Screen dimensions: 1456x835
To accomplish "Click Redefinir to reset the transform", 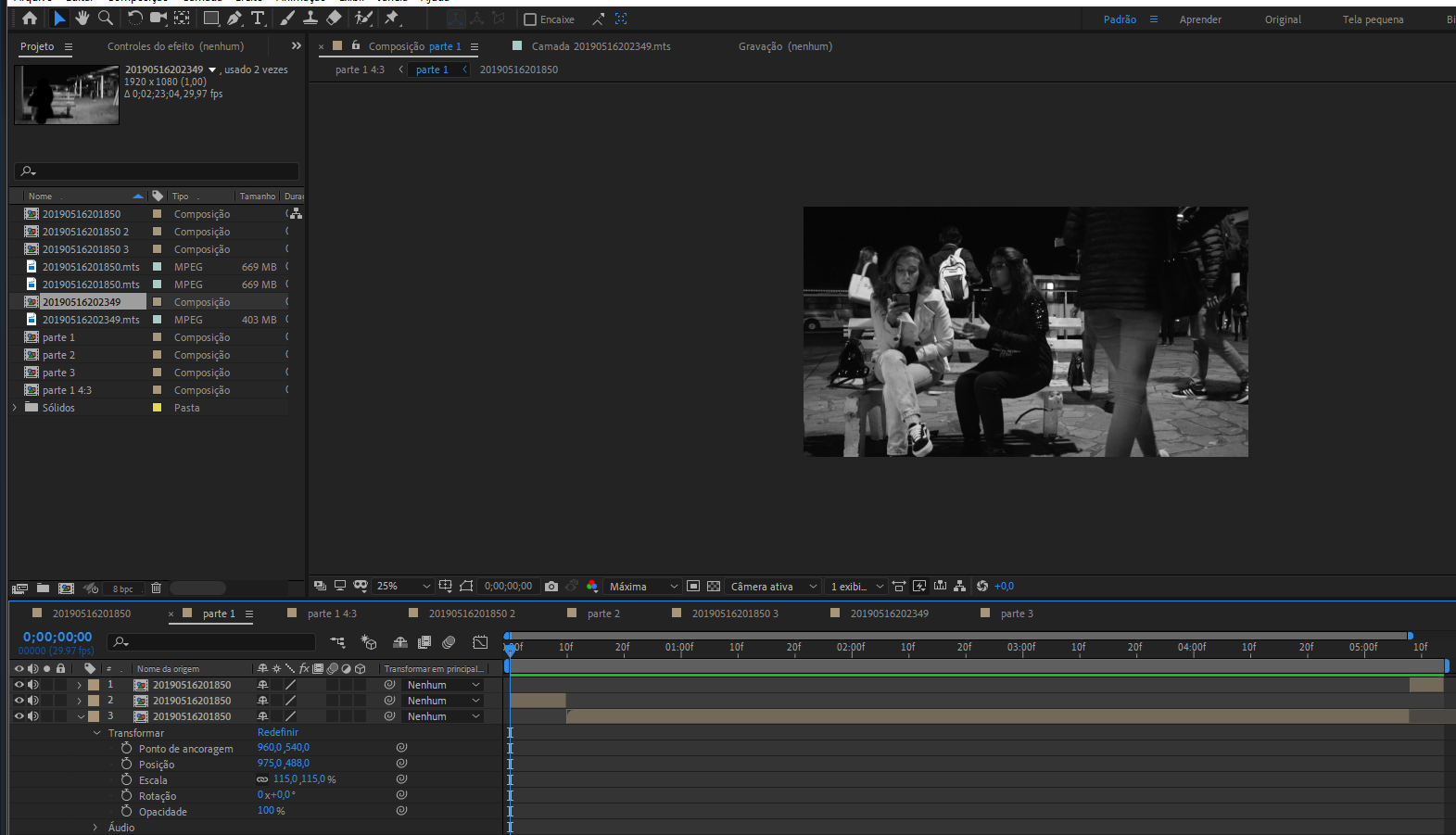I will coord(278,732).
